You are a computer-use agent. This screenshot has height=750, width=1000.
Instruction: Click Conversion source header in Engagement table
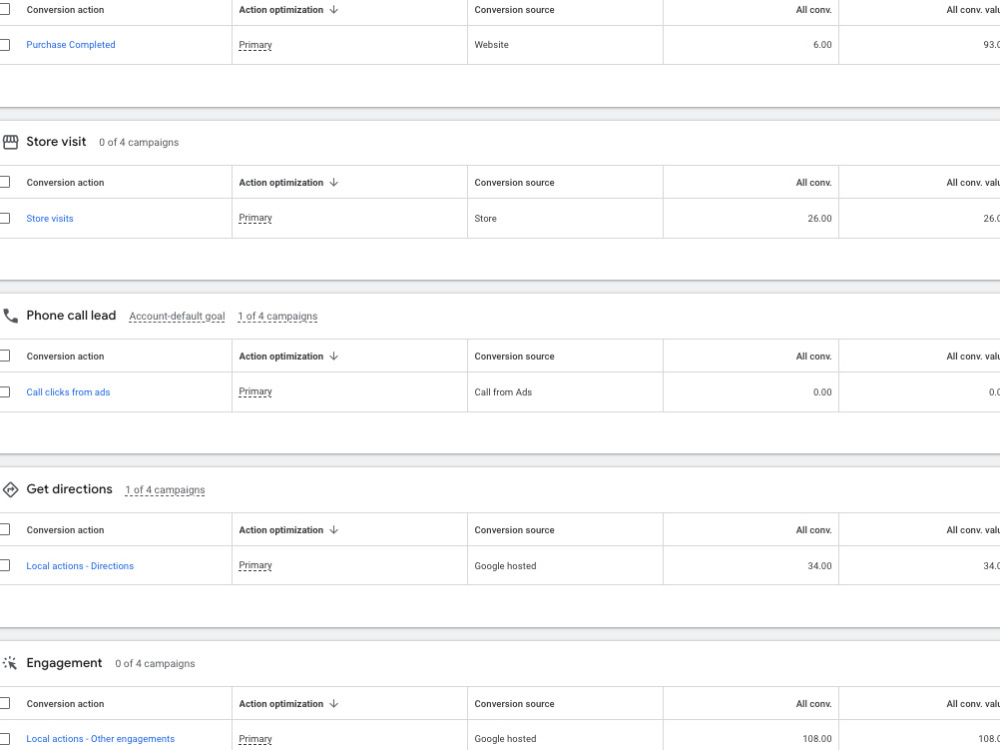[x=514, y=703]
